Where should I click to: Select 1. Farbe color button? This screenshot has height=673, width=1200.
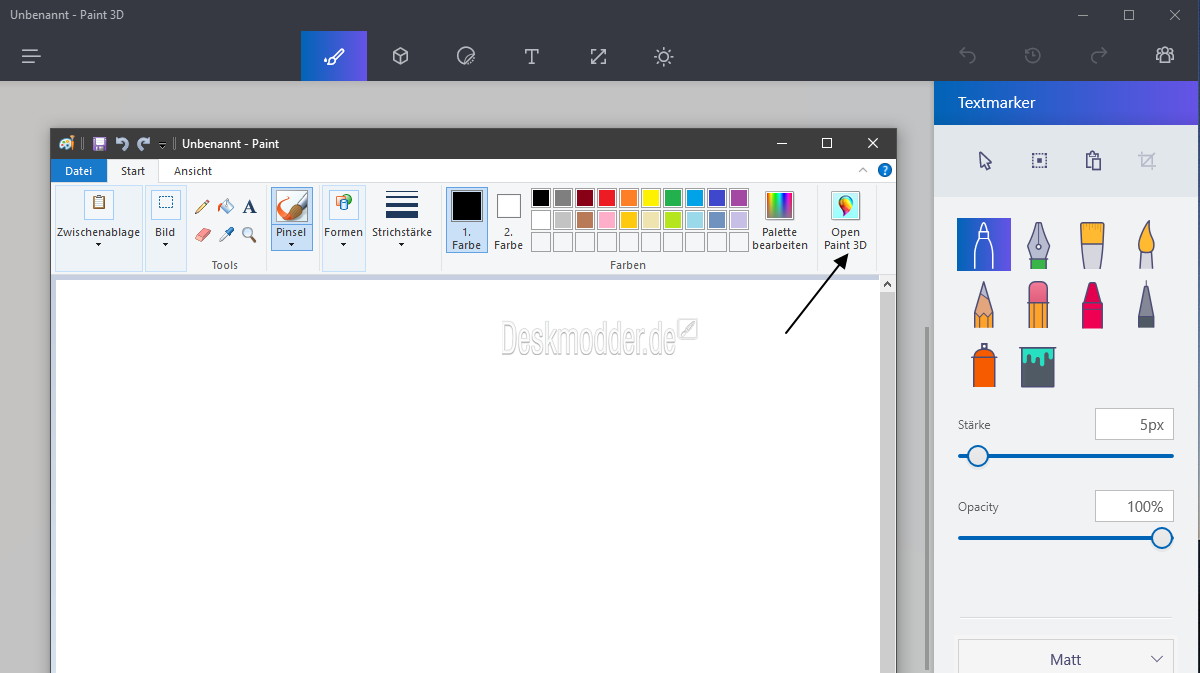467,220
